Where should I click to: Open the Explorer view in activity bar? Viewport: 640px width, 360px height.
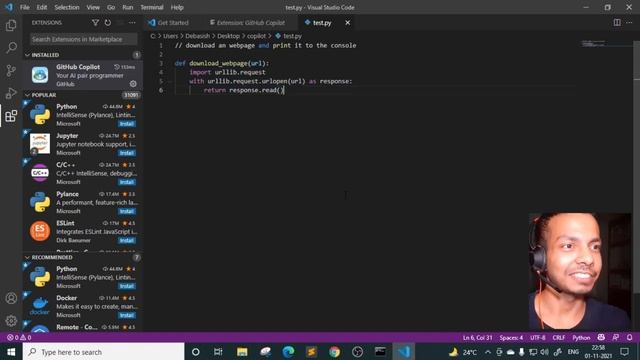(x=11, y=25)
